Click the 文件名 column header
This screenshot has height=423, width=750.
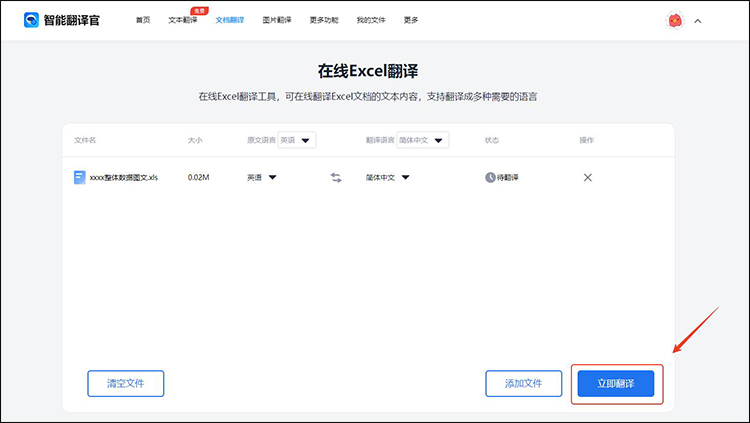pyautogui.click(x=85, y=140)
